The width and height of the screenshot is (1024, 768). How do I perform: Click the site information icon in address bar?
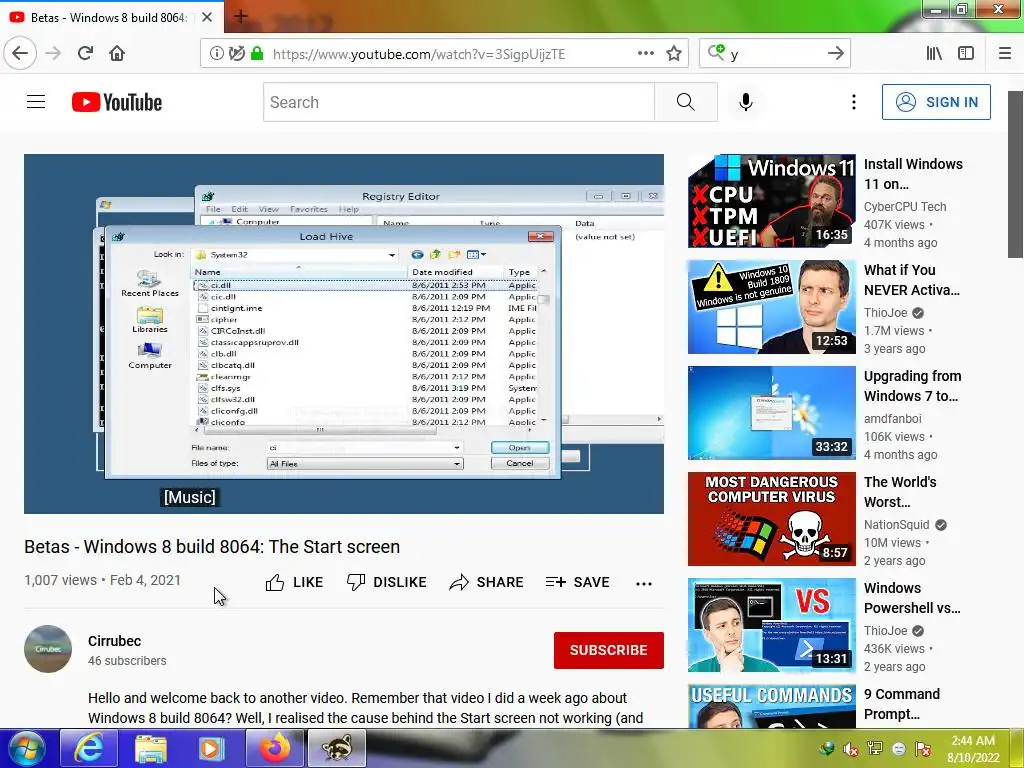pyautogui.click(x=216, y=54)
